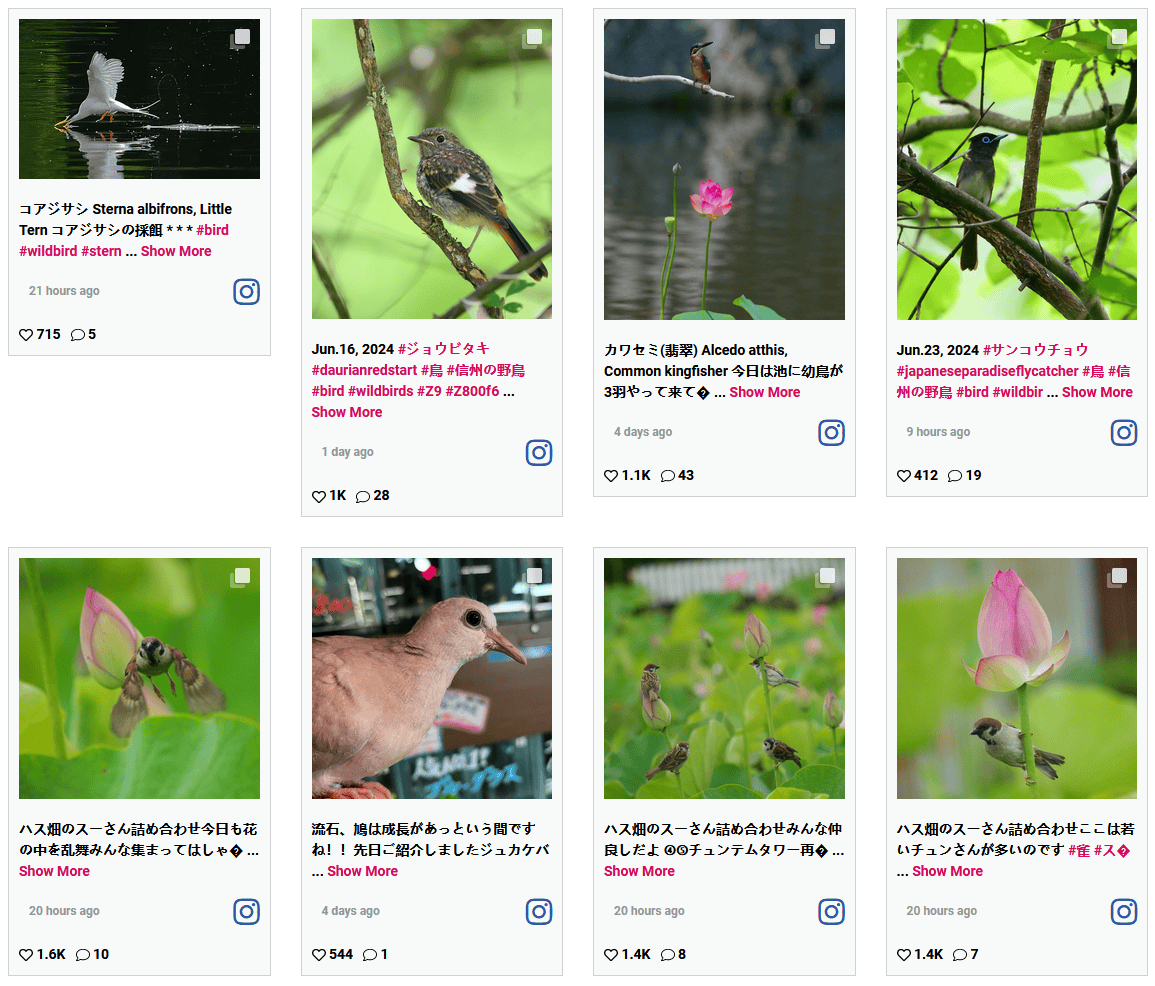
Task: Open the #japaneseparadiseflycatcher hashtag link
Action: [987, 371]
